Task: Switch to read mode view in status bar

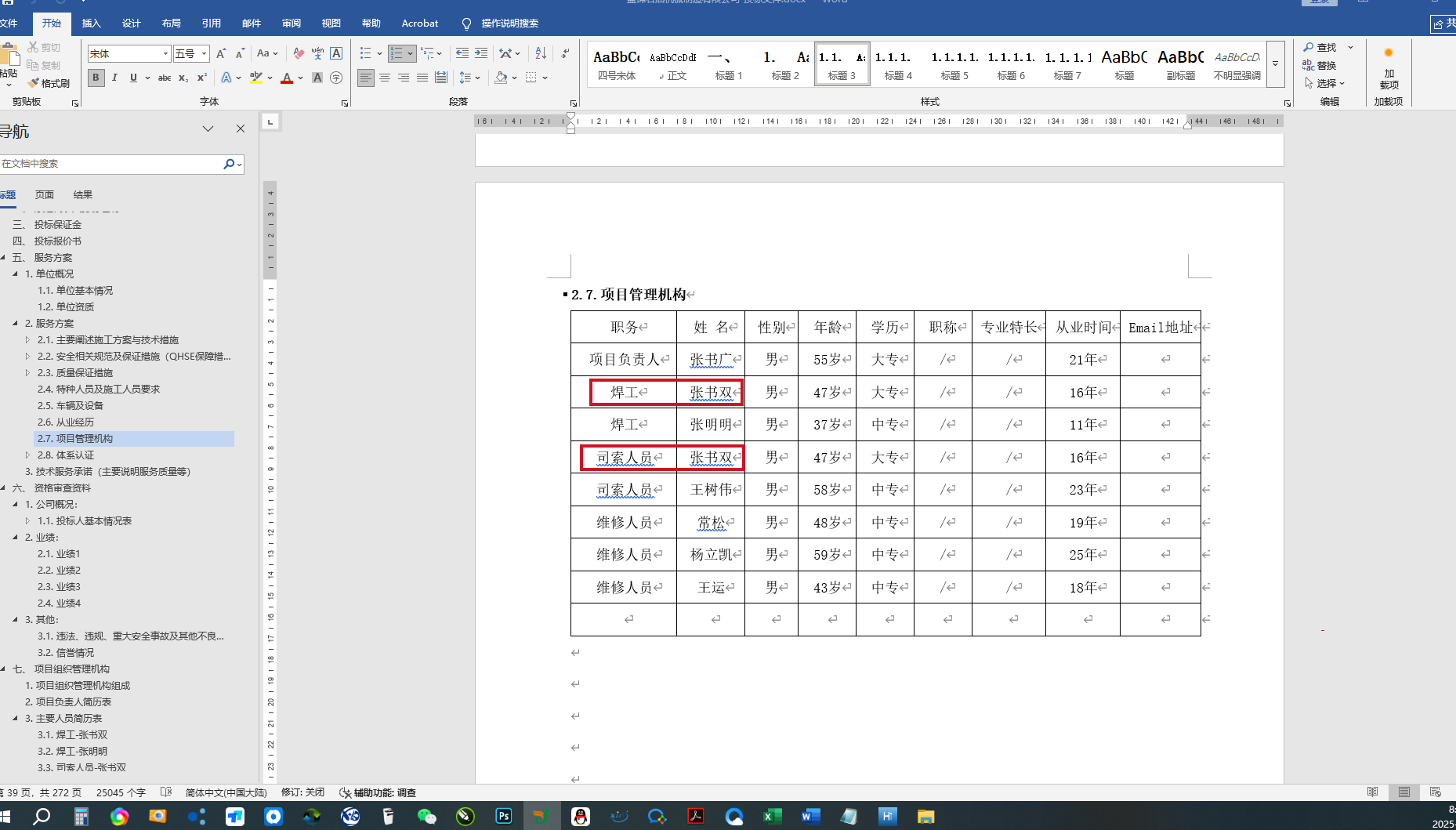Action: [1373, 792]
